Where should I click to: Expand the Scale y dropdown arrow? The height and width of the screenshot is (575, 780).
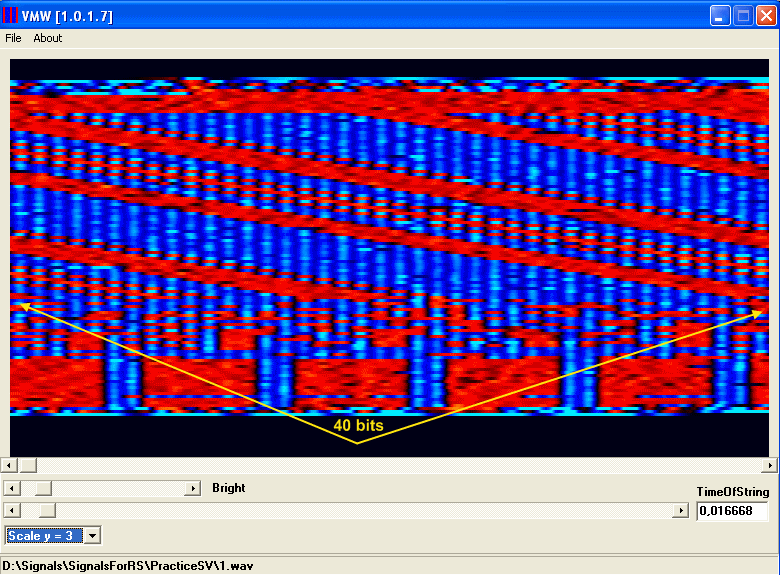tap(93, 536)
